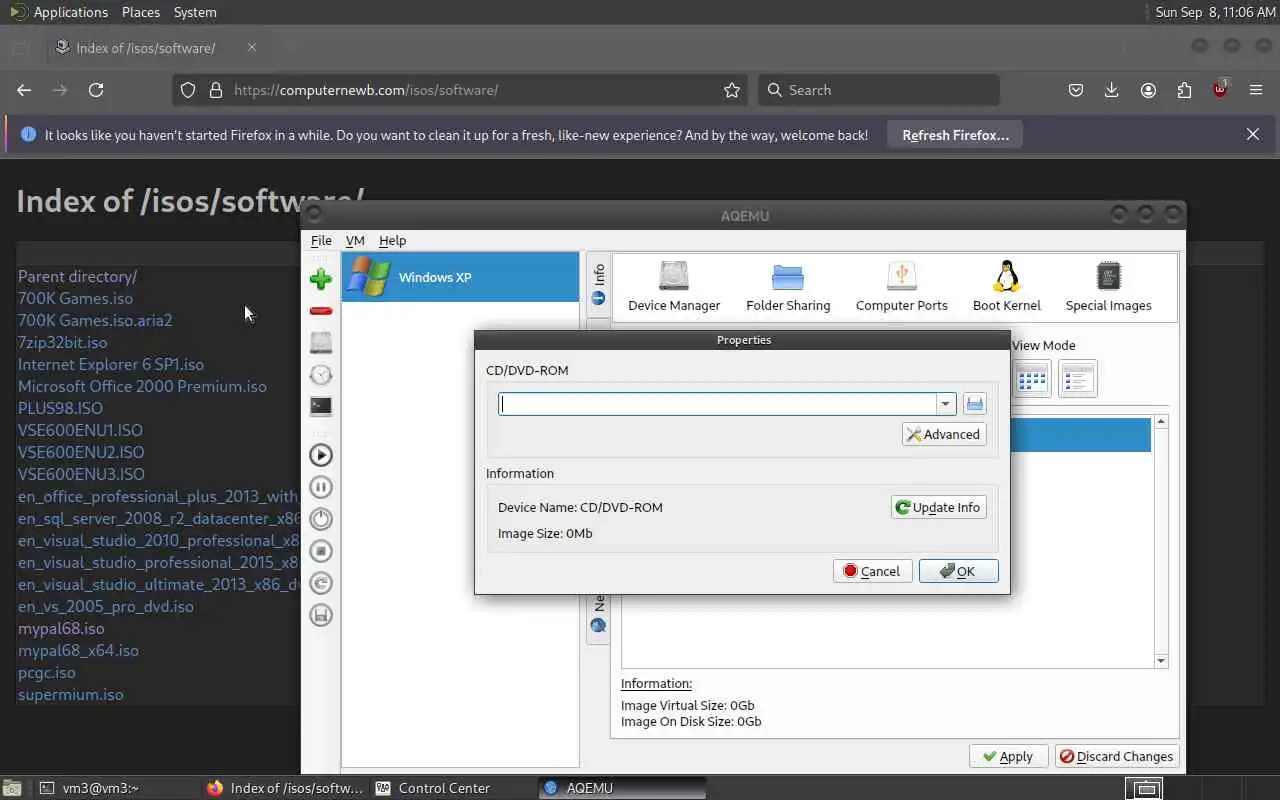Open the Computer Ports section

tap(901, 286)
